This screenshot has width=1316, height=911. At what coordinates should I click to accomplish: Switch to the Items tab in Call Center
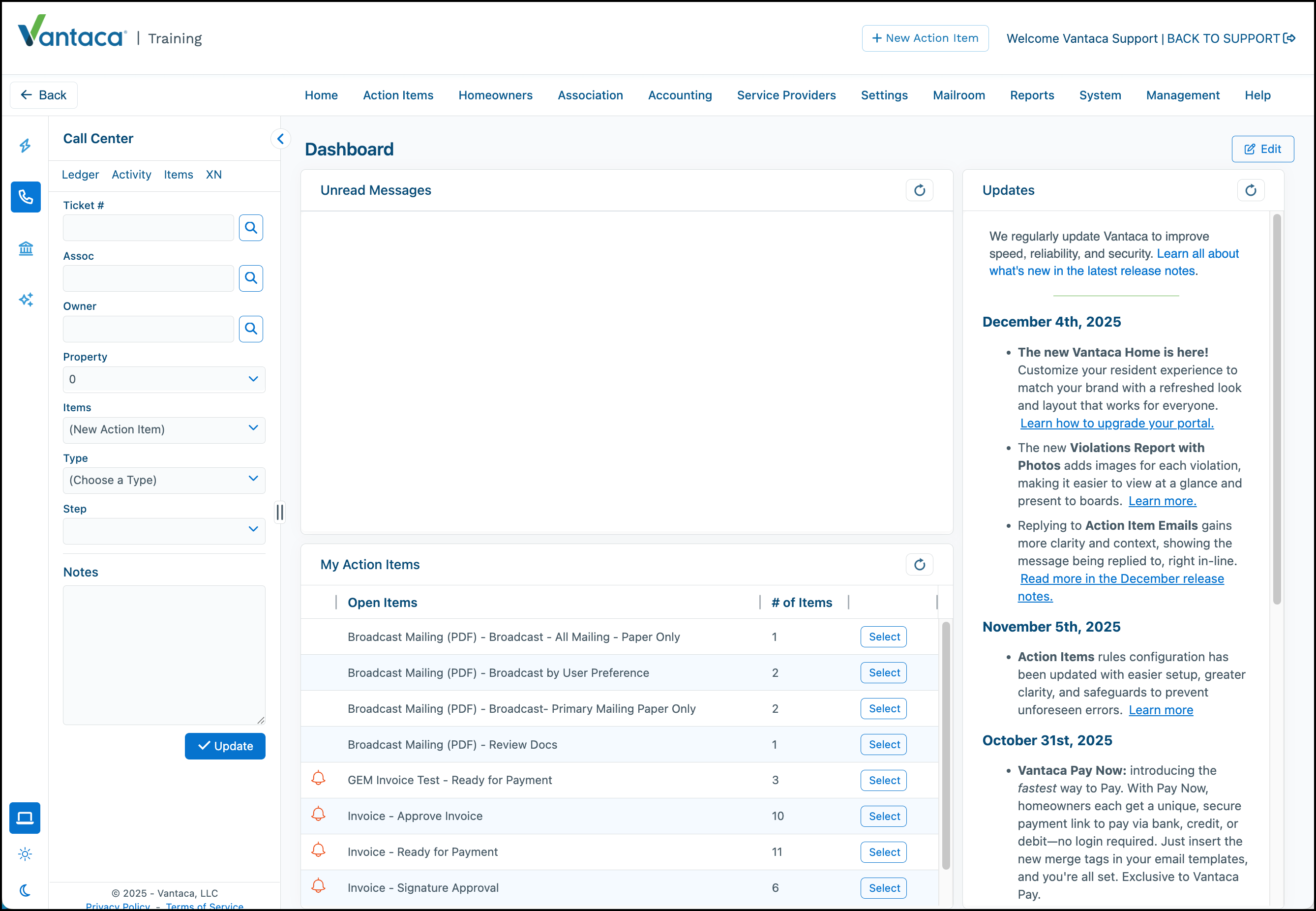(178, 175)
